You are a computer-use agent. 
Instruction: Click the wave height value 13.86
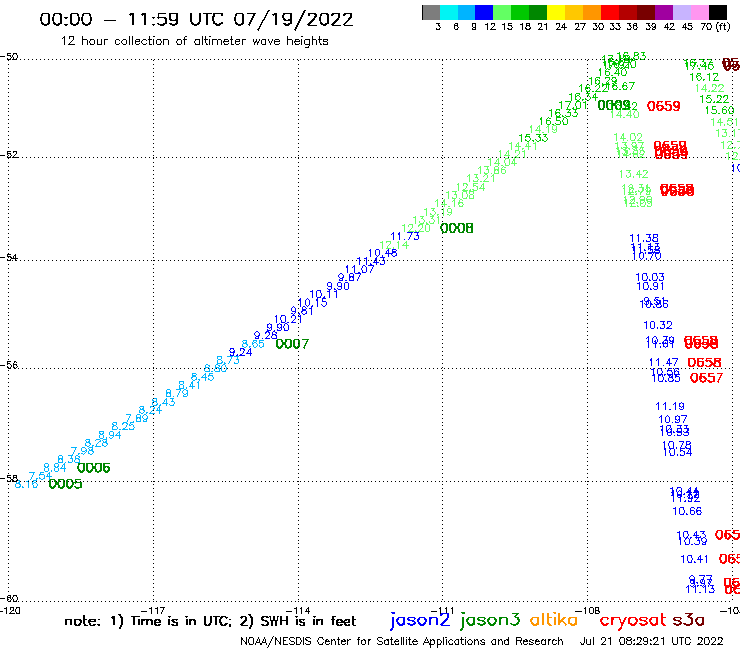point(492,170)
